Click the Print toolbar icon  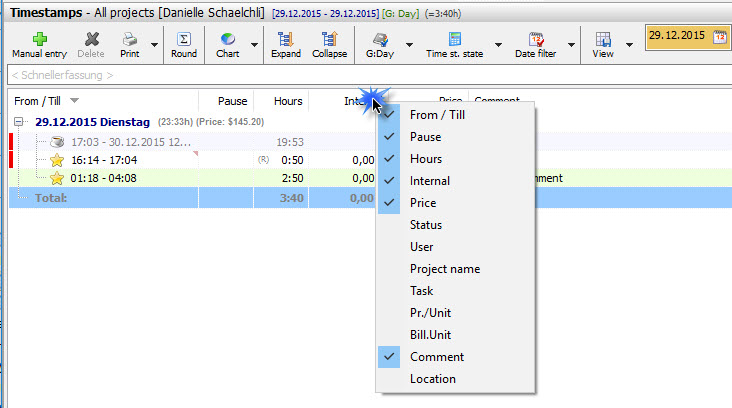coord(129,39)
